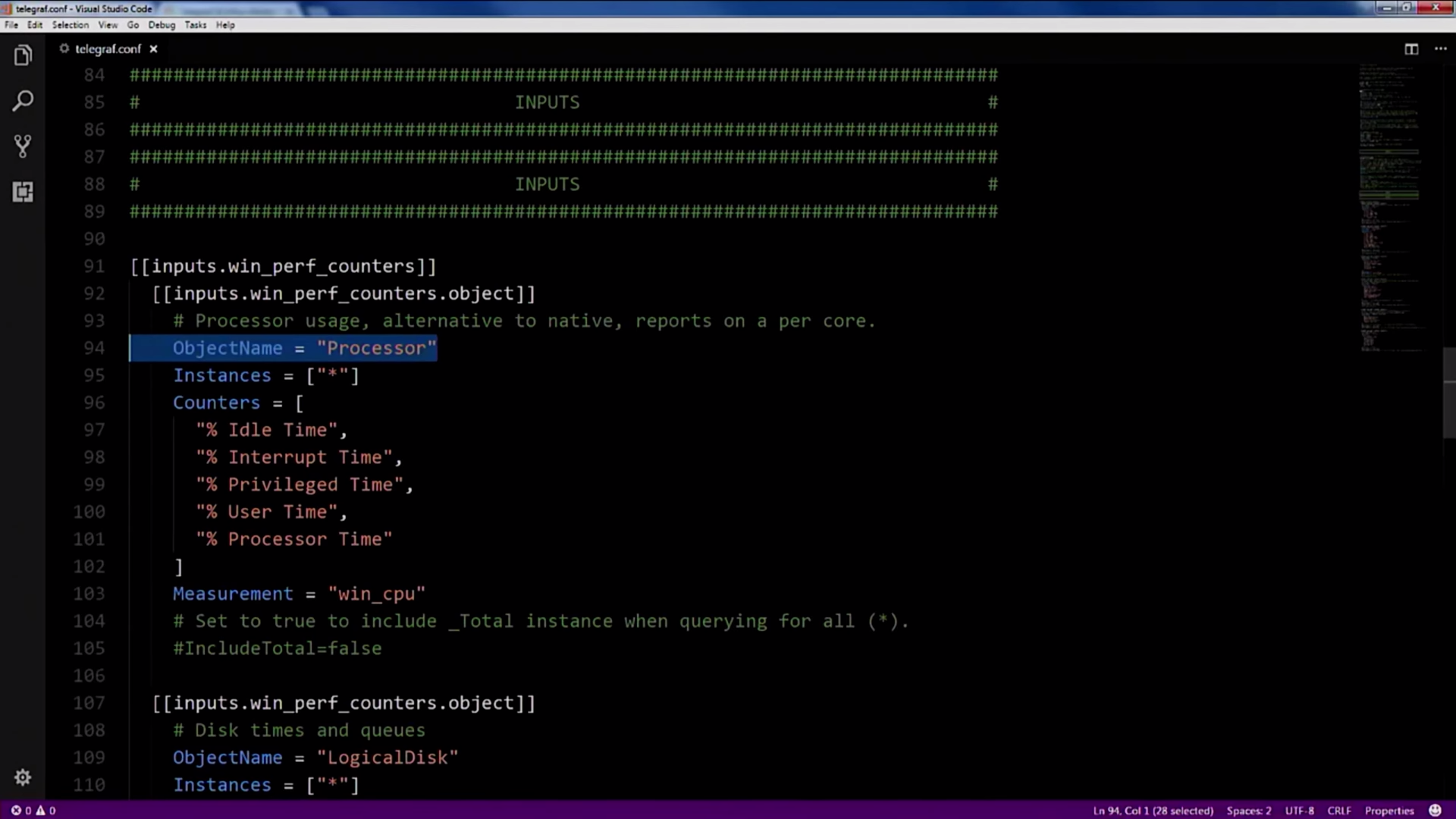
Task: Click the Ln 94, Col 1 position indicator
Action: tap(1153, 810)
